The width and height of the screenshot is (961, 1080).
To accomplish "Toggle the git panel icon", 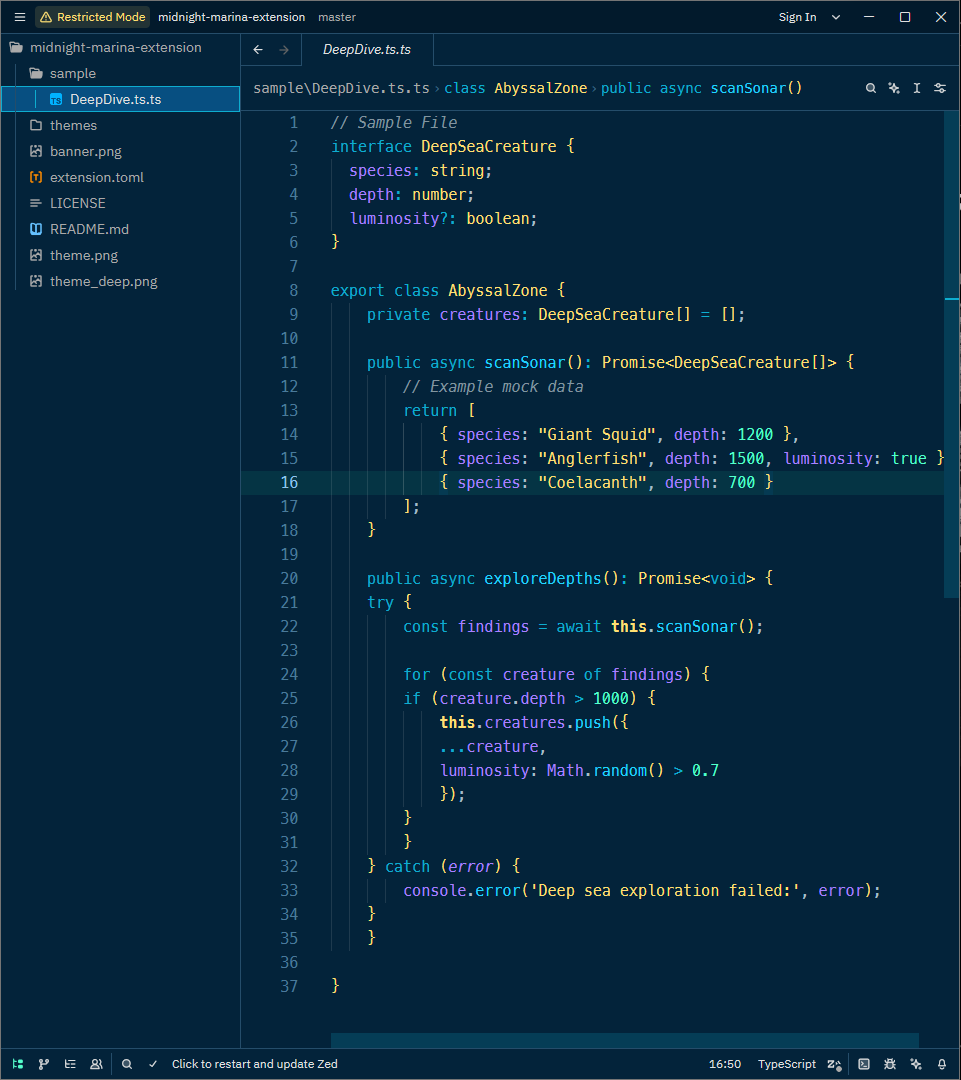I will (x=44, y=1064).
